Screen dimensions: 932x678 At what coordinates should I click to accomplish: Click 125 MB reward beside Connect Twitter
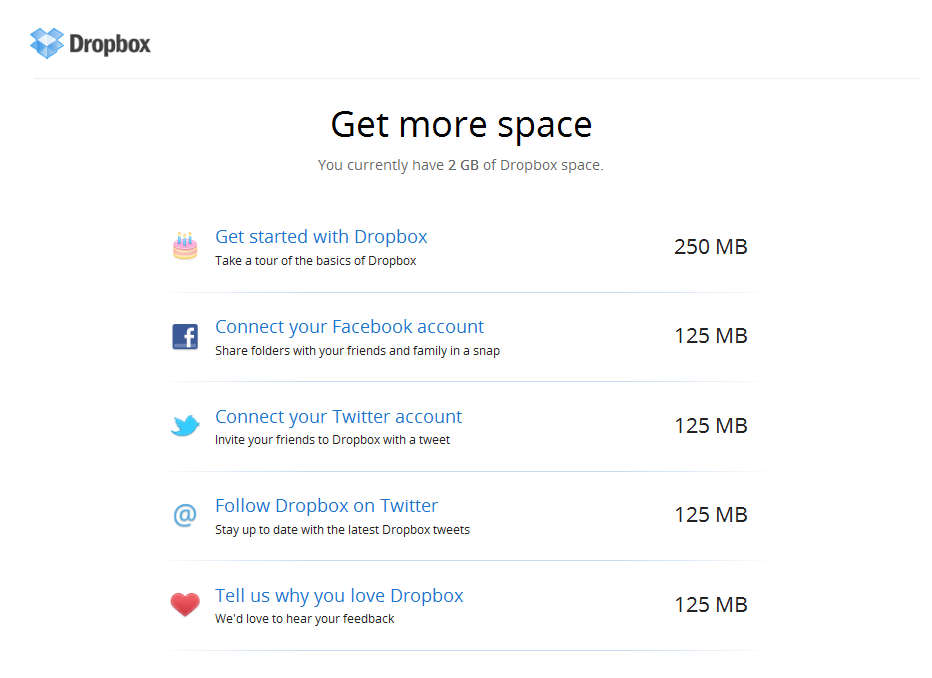click(x=710, y=426)
